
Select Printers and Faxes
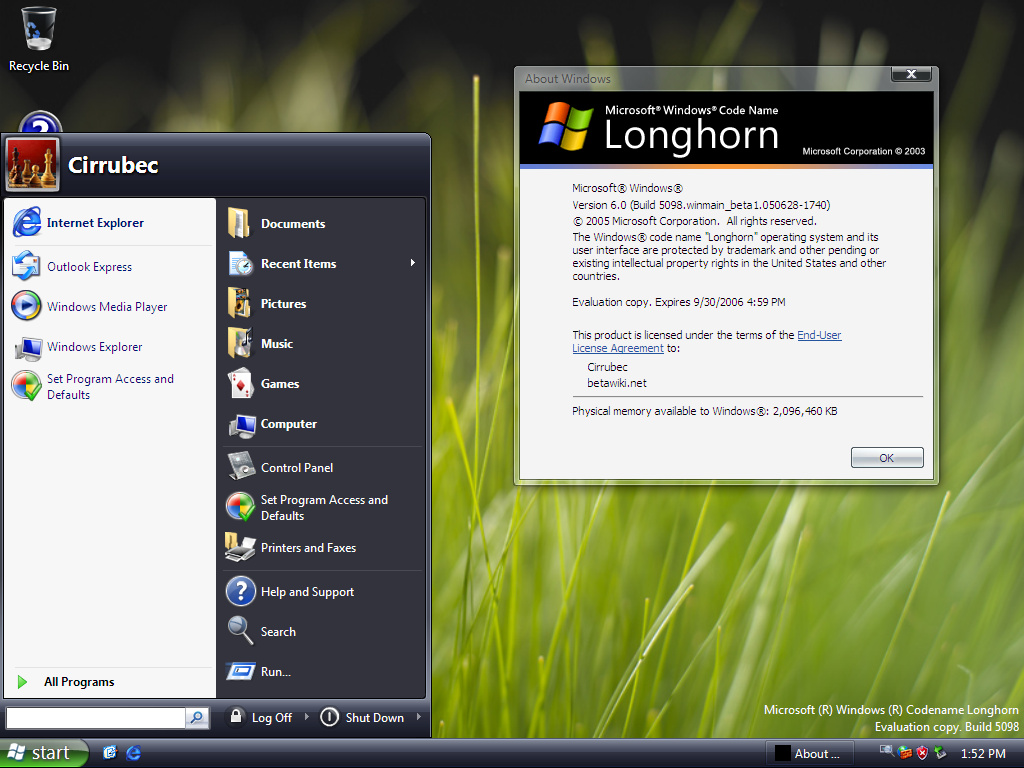pos(307,548)
